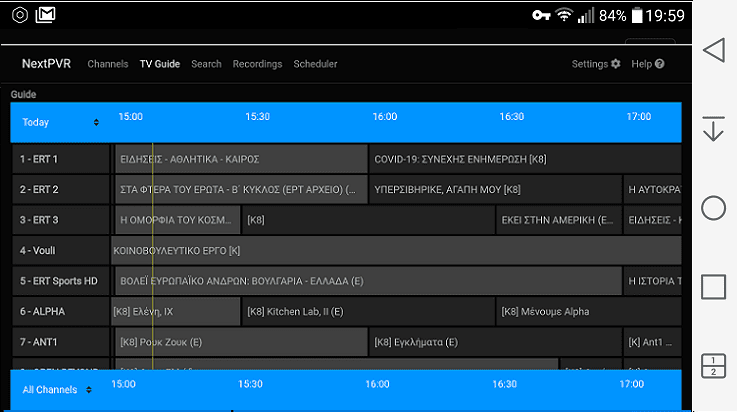Viewport: 738px width, 412px height.
Task: Open the ERT 3 [K8] program block
Action: point(369,220)
